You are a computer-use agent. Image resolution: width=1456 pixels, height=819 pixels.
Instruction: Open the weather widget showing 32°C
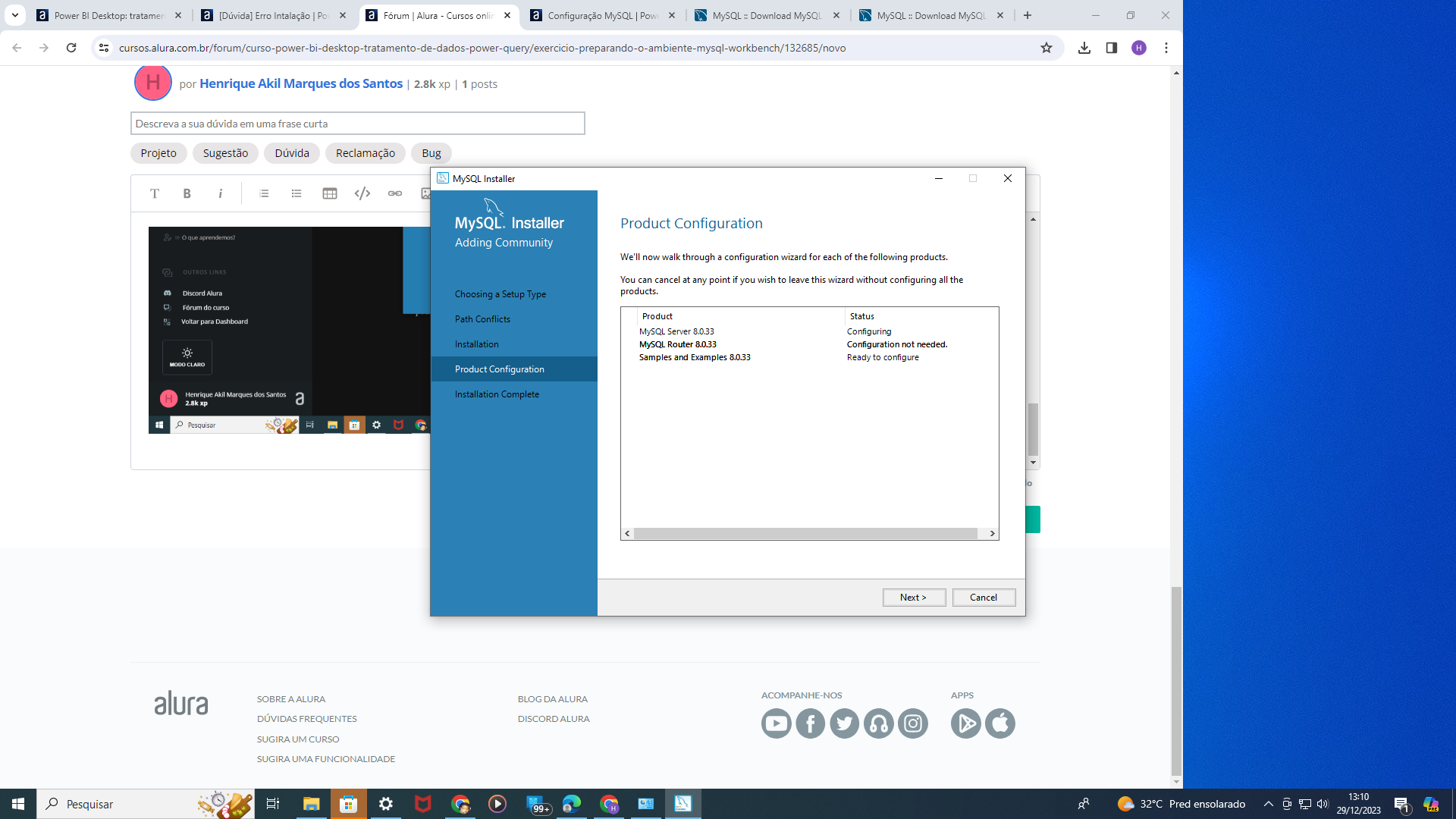point(1181,804)
